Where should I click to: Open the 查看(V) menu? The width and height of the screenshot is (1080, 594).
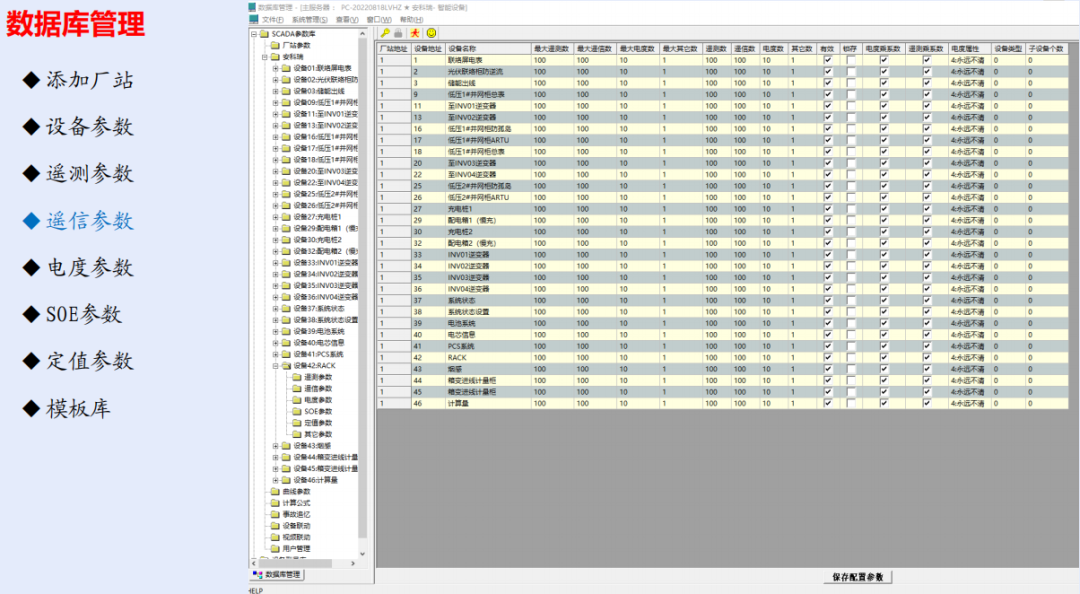click(347, 20)
